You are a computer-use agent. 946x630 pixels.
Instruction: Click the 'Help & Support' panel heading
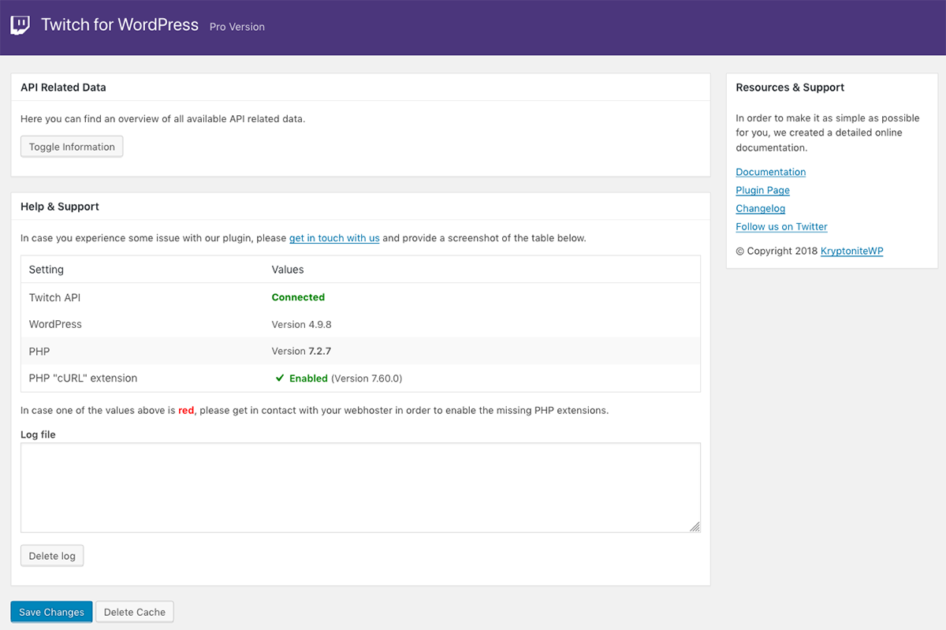pyautogui.click(x=60, y=206)
